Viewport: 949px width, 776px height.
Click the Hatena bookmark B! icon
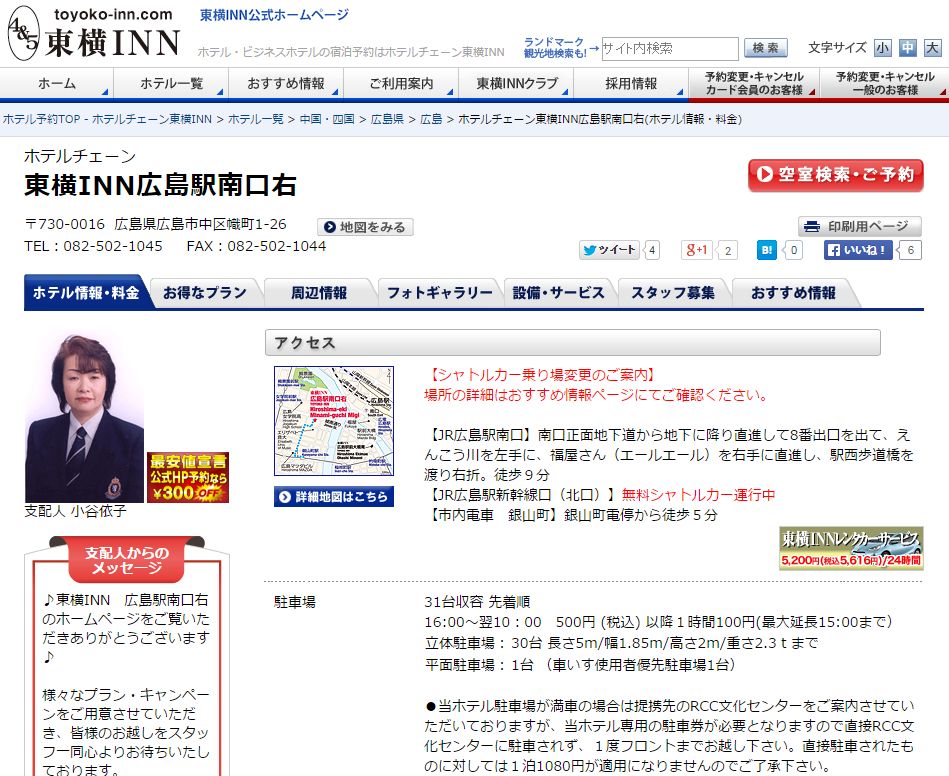(767, 250)
